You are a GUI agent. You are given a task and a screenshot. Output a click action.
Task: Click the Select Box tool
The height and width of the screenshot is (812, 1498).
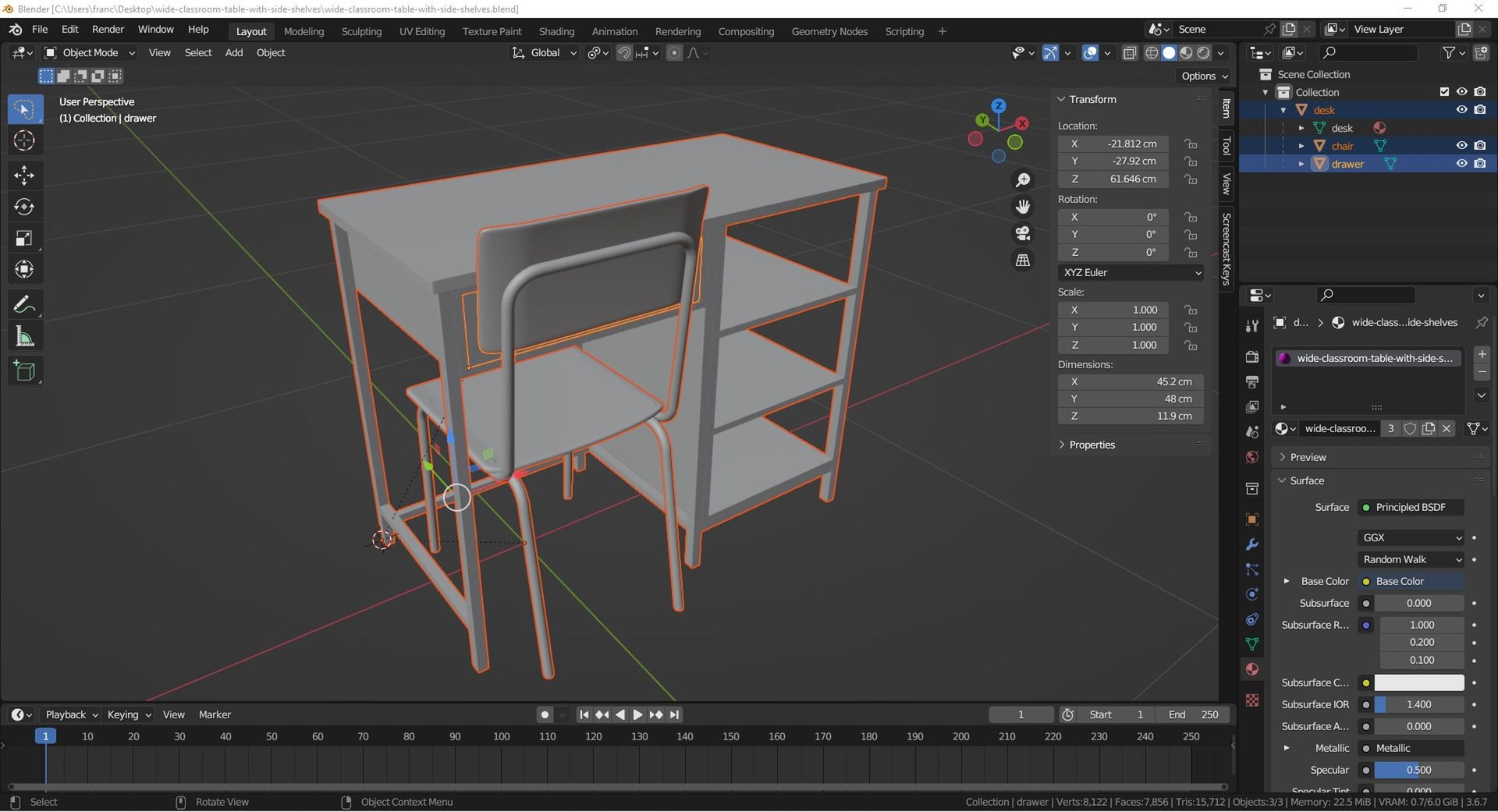(24, 109)
